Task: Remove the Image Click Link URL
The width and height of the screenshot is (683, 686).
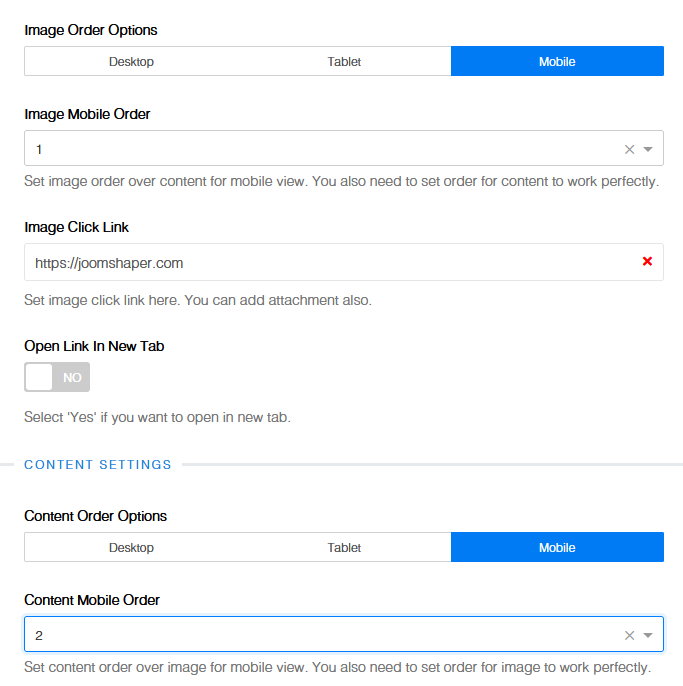Action: (x=647, y=262)
